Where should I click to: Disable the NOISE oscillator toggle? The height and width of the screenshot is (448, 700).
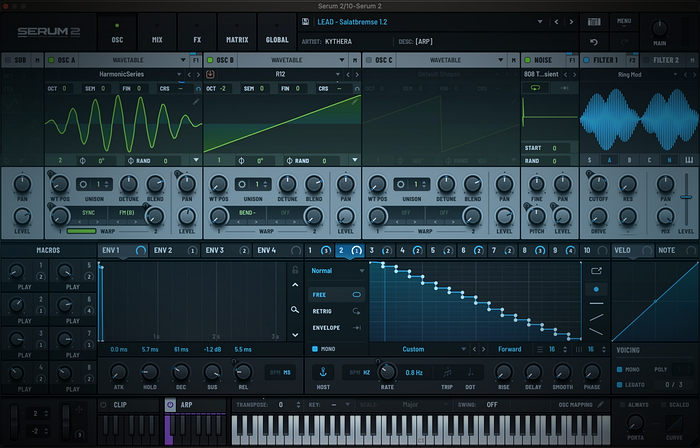[x=528, y=60]
